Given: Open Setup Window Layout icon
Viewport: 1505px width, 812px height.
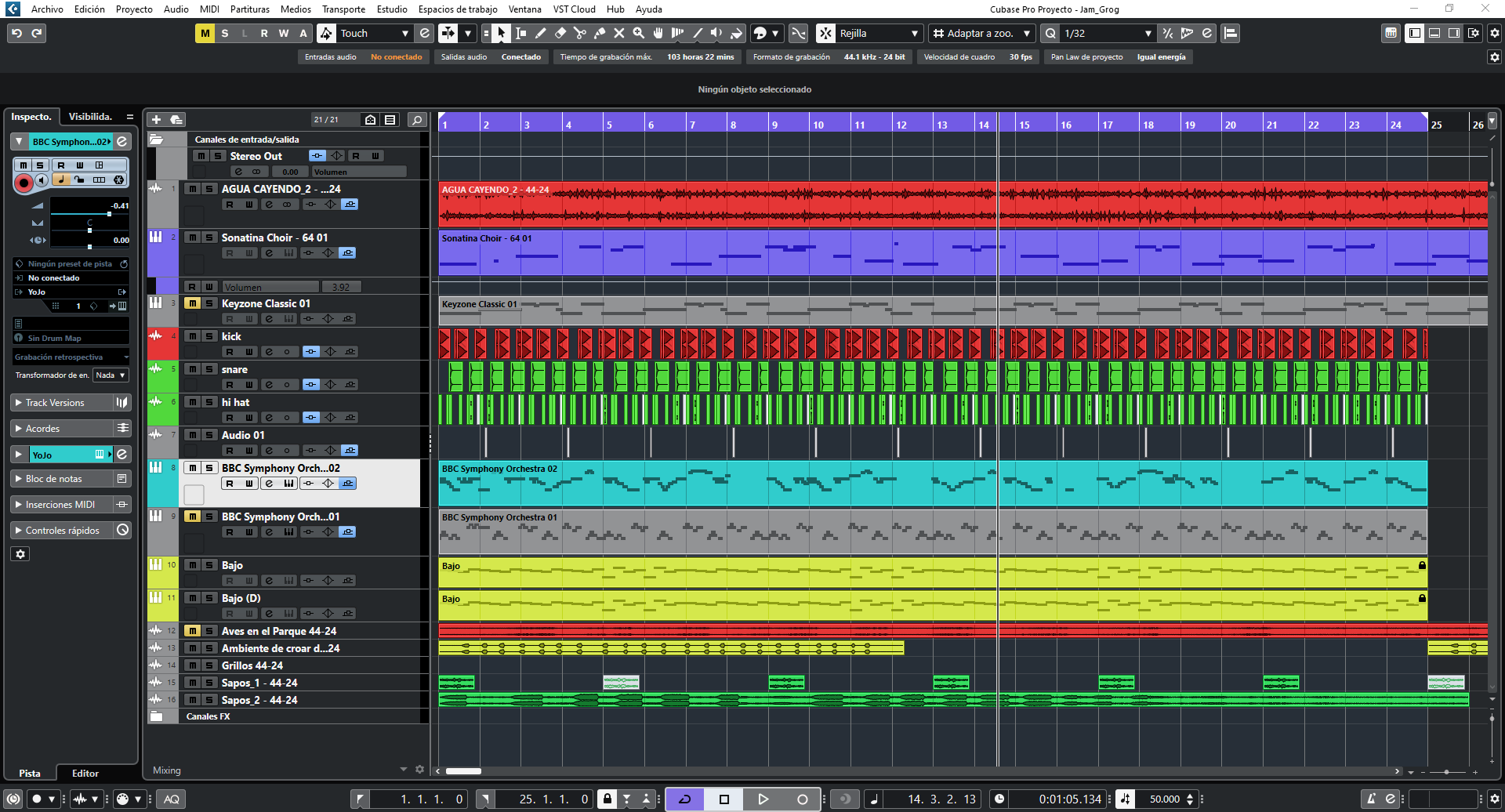Looking at the screenshot, I should [1473, 33].
